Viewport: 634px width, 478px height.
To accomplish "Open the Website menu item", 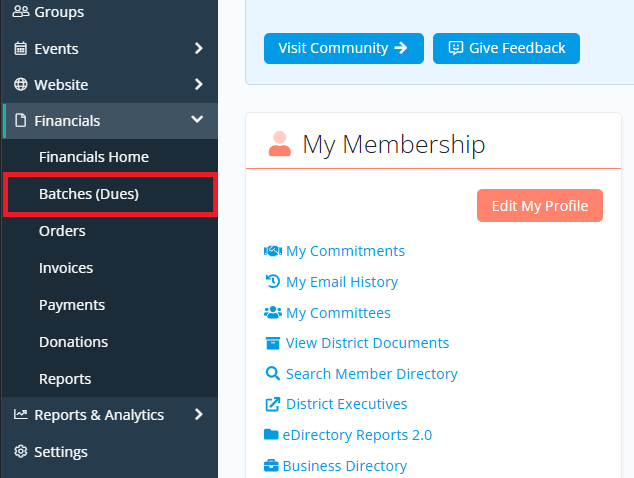I will point(110,85).
